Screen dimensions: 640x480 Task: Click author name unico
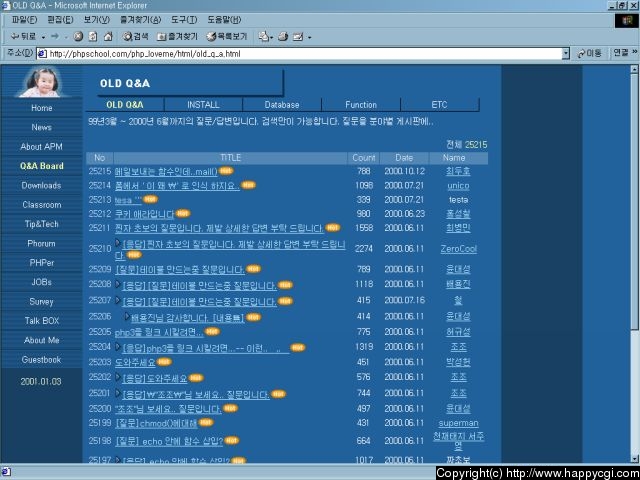[458, 186]
